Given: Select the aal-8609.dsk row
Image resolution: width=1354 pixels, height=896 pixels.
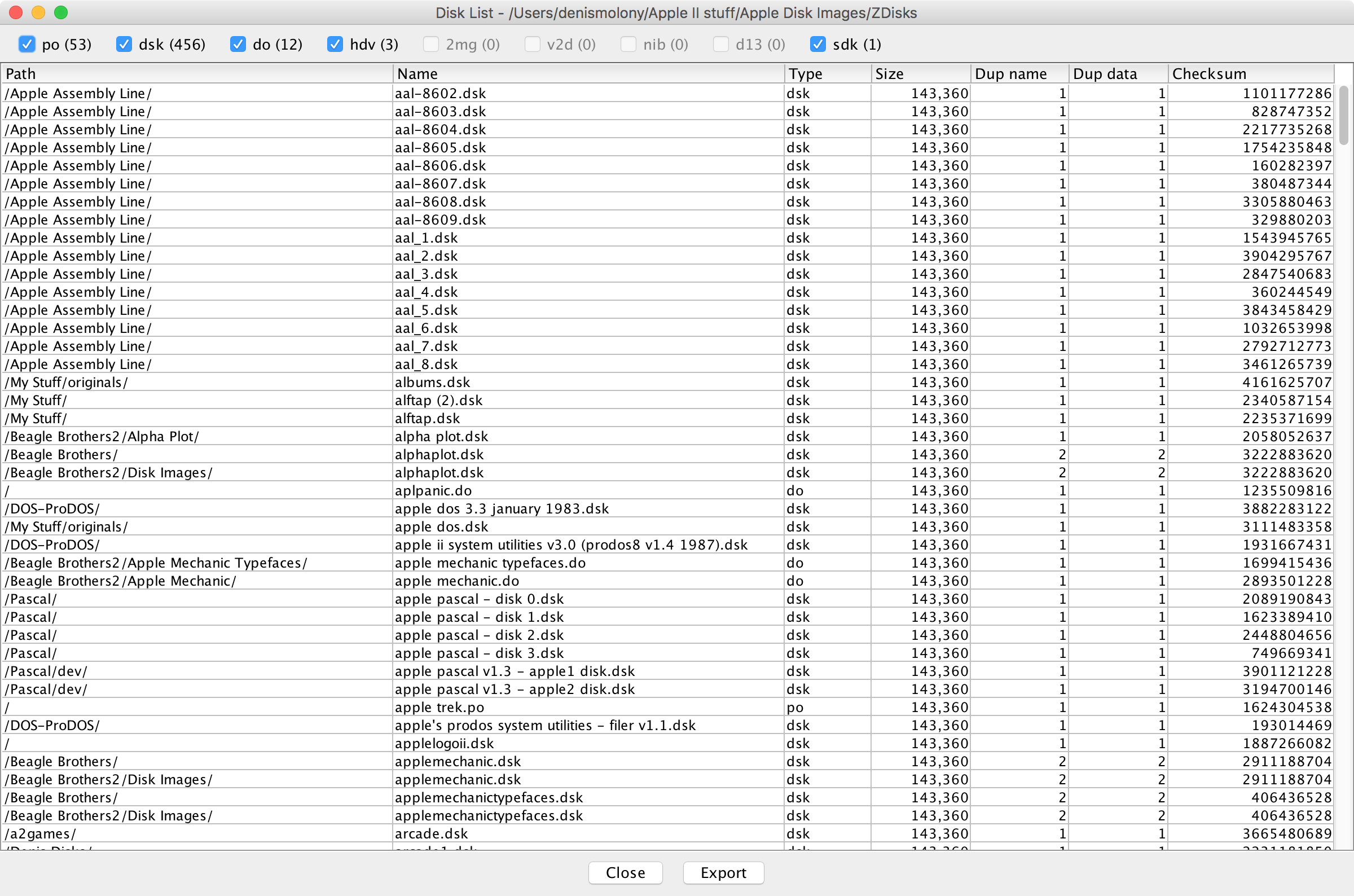Looking at the screenshot, I should (x=668, y=219).
